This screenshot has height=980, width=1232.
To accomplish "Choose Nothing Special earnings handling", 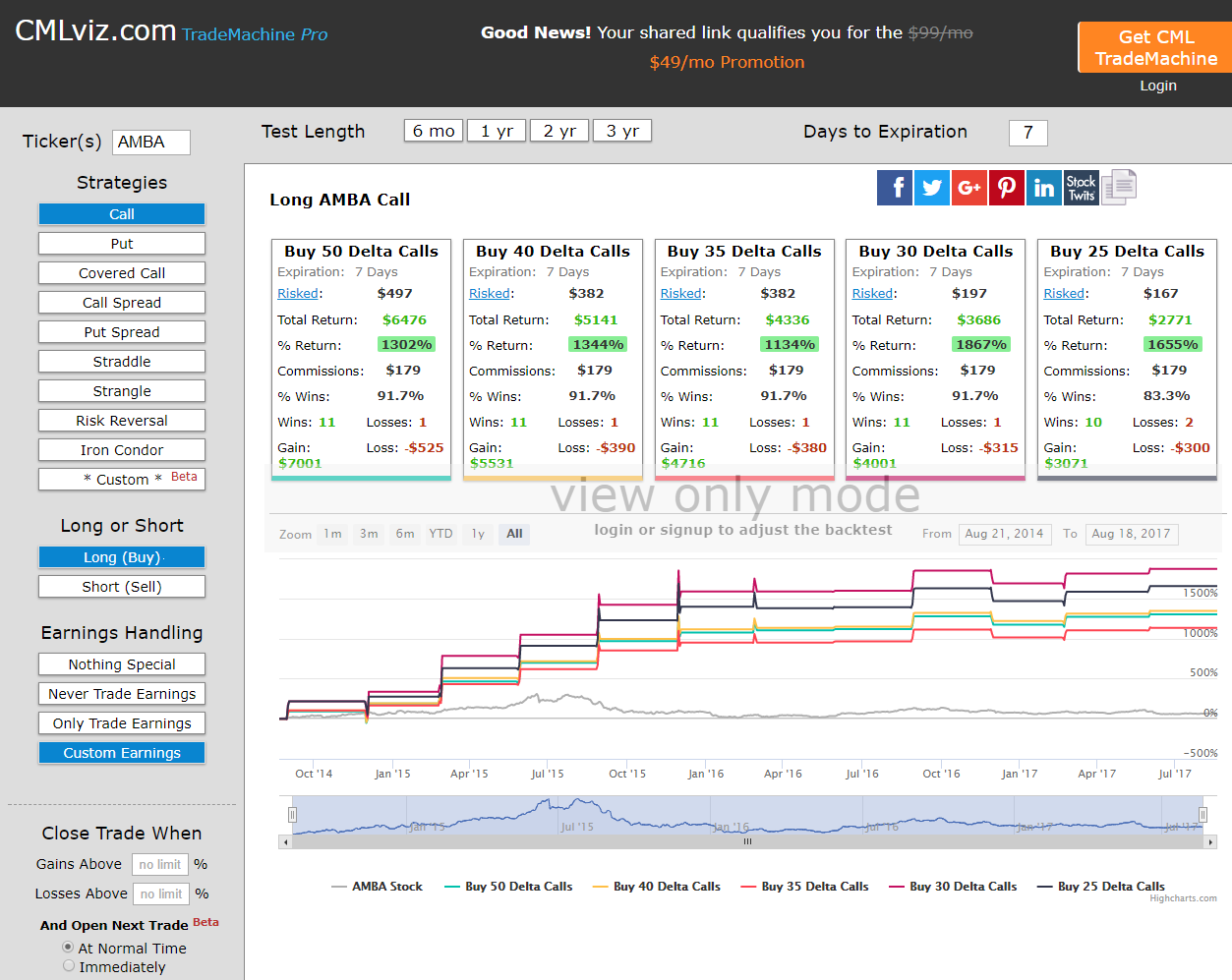I will tap(122, 664).
